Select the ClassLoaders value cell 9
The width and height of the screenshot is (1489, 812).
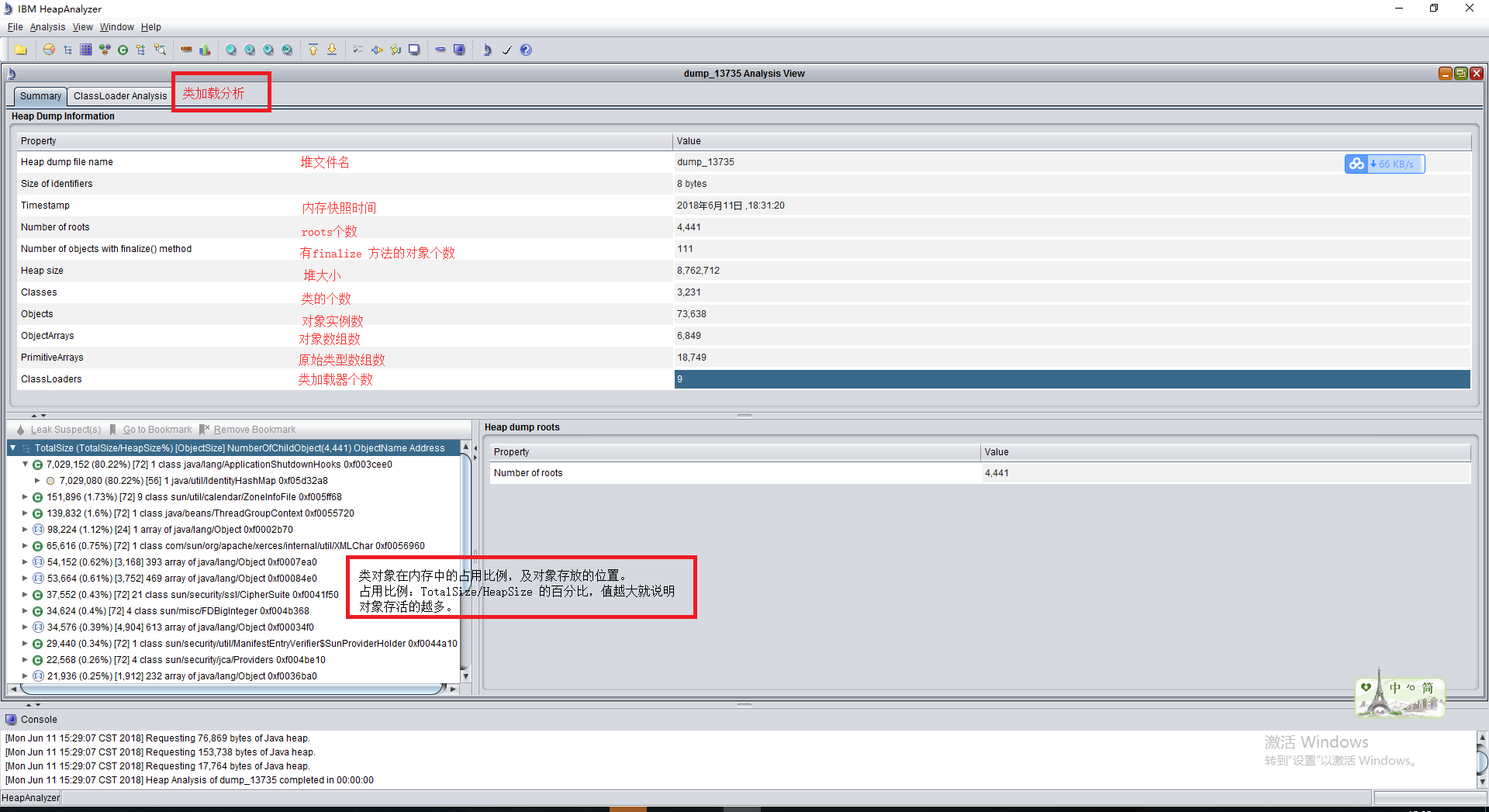click(x=1072, y=379)
